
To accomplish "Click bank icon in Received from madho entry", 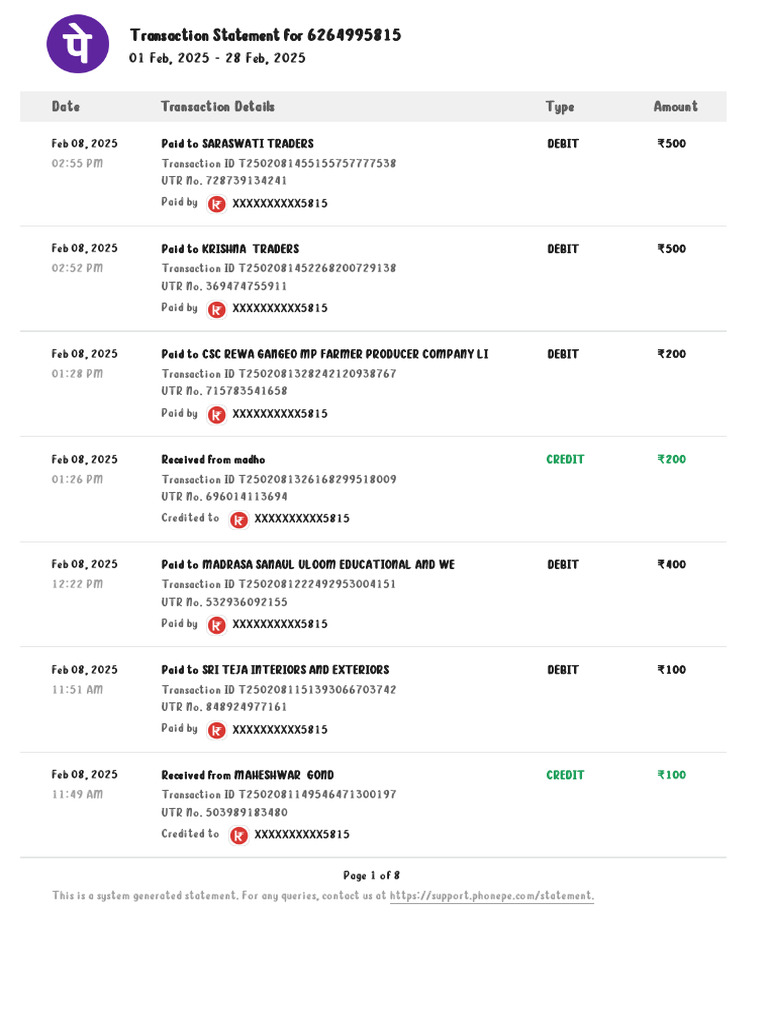I will pos(239,520).
